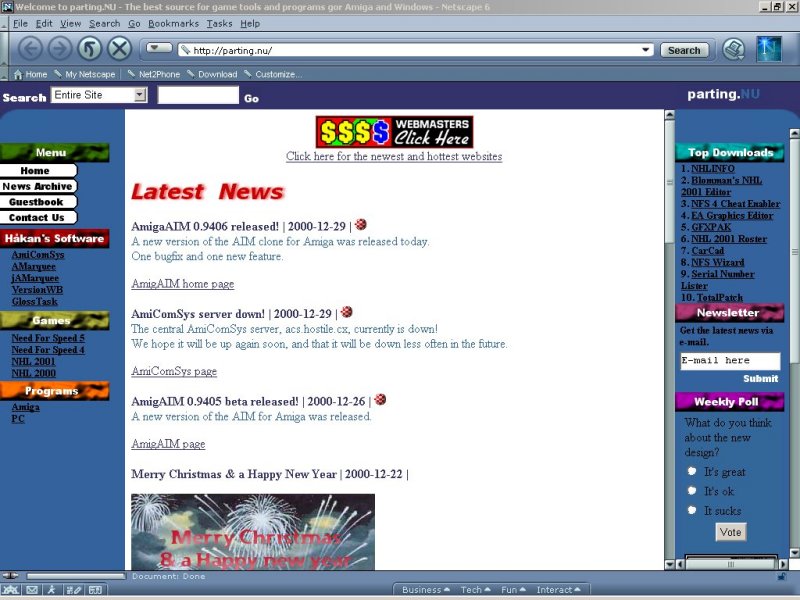Click the Search button next to URL bar

click(684, 50)
